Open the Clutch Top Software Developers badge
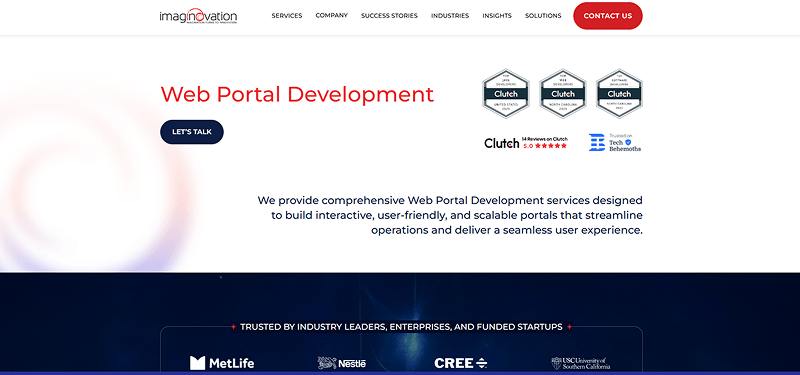This screenshot has height=375, width=800. (619, 93)
